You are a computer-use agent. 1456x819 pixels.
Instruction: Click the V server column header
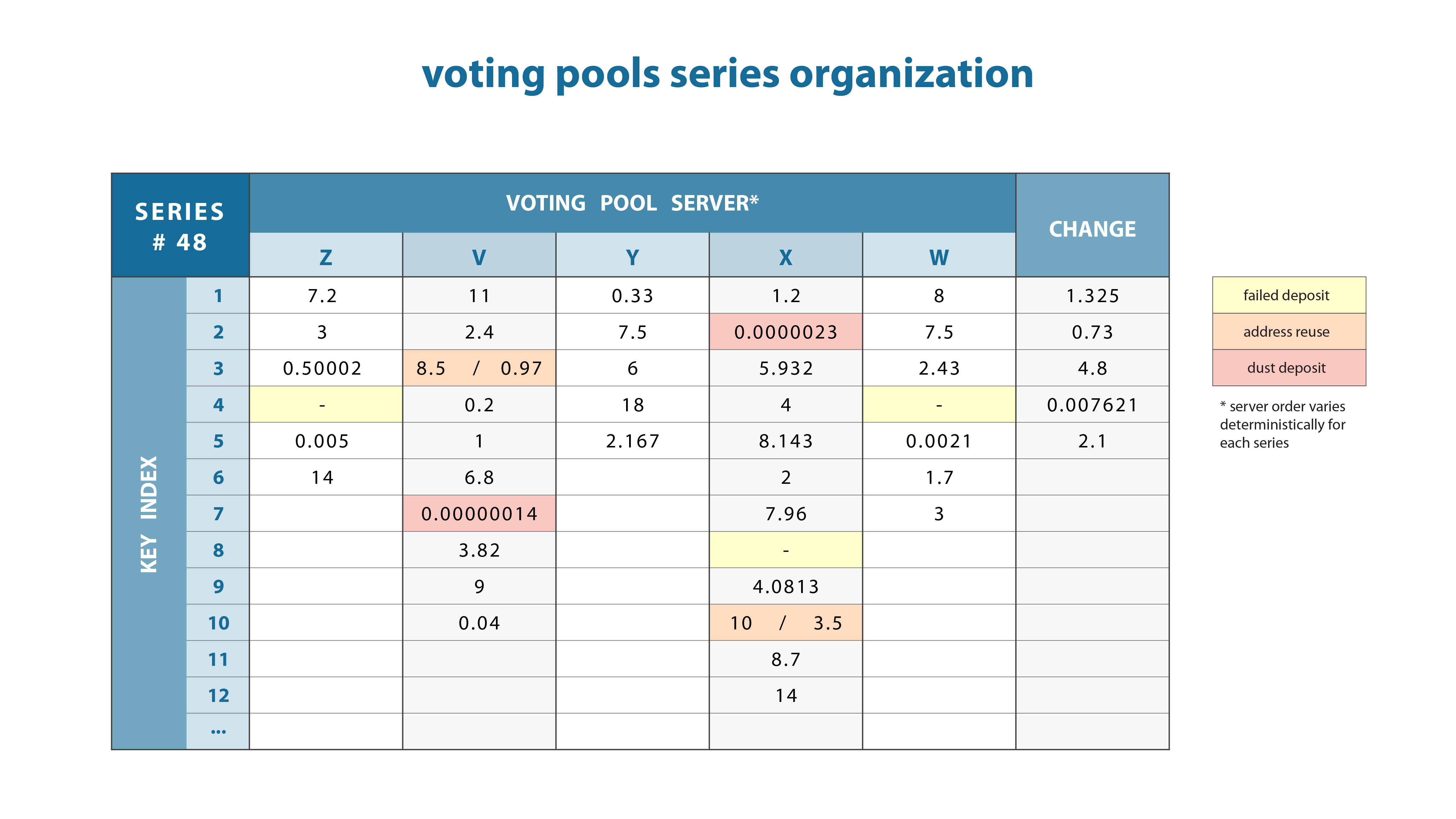[x=479, y=258]
